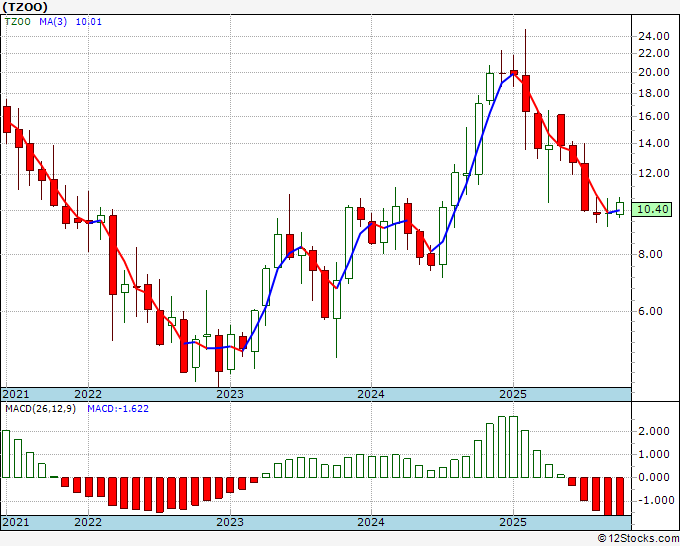This screenshot has height=546, width=680.
Task: Click the 0.000 MACD axis label
Action: coord(652,477)
